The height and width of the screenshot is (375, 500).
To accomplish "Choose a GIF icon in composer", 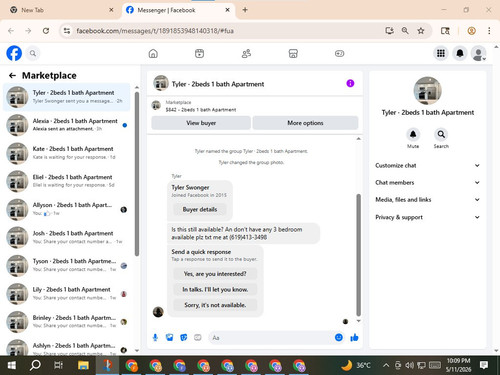I will (x=198, y=338).
